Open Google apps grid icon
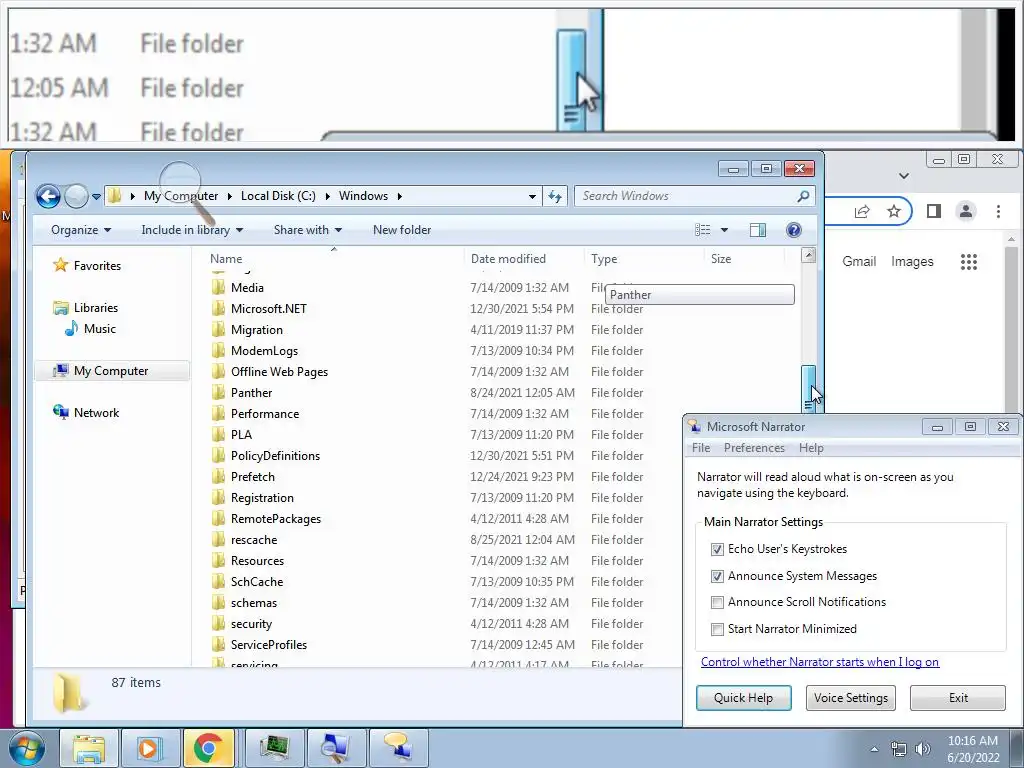 [x=968, y=262]
